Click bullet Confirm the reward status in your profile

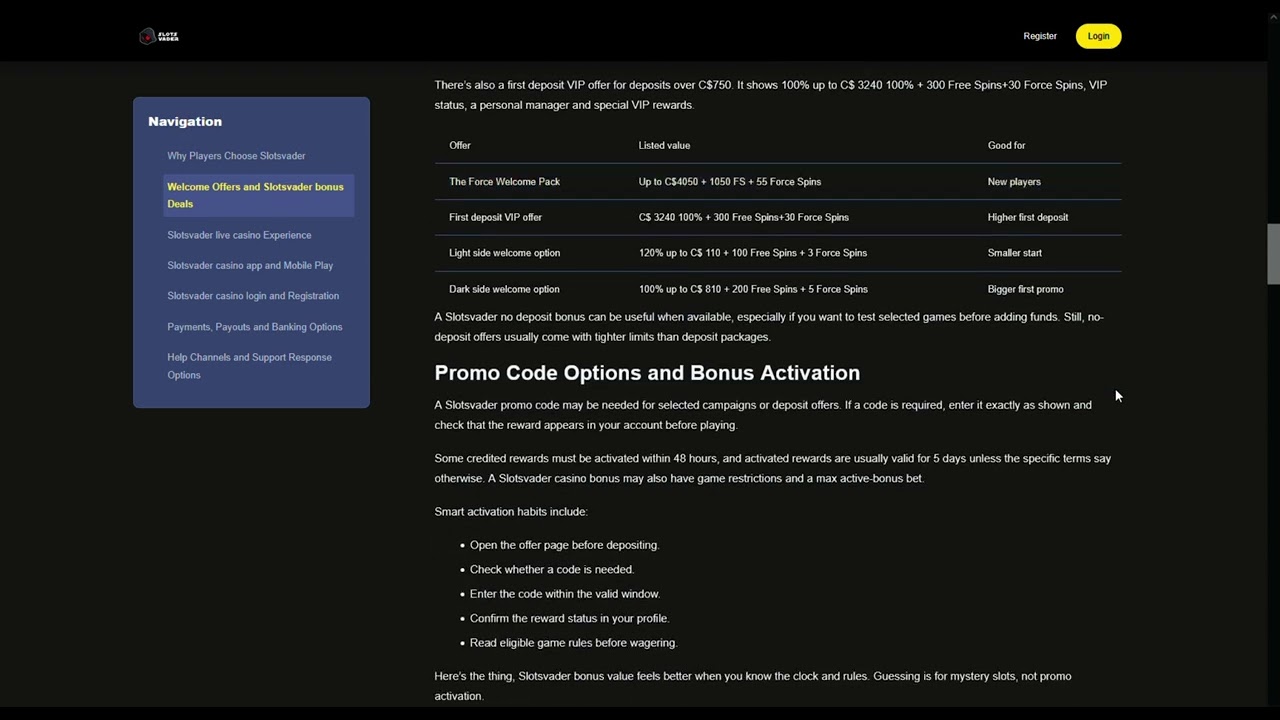(x=569, y=618)
